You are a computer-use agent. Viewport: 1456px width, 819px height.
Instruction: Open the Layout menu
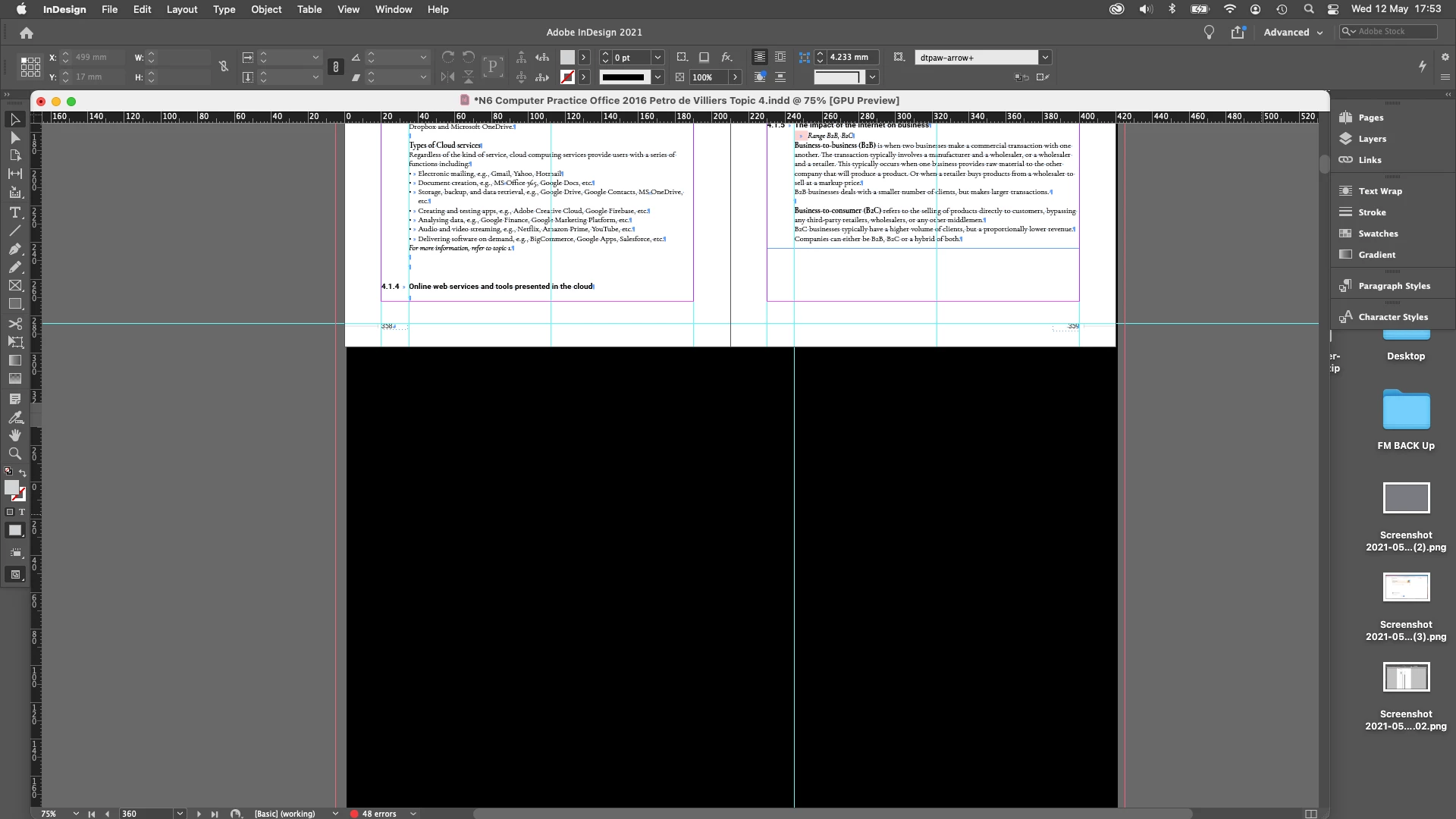182,9
